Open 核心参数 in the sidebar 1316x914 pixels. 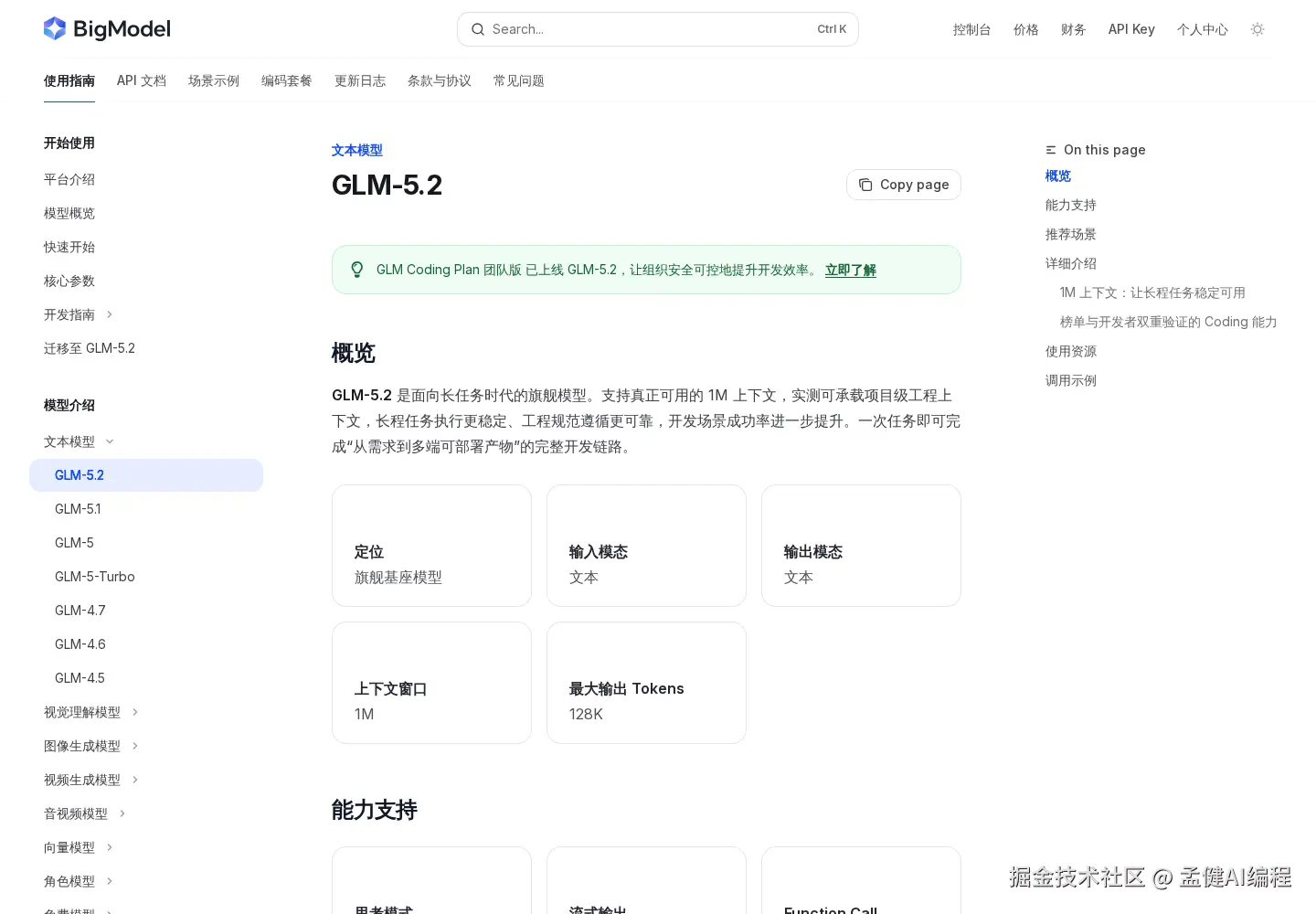(69, 281)
